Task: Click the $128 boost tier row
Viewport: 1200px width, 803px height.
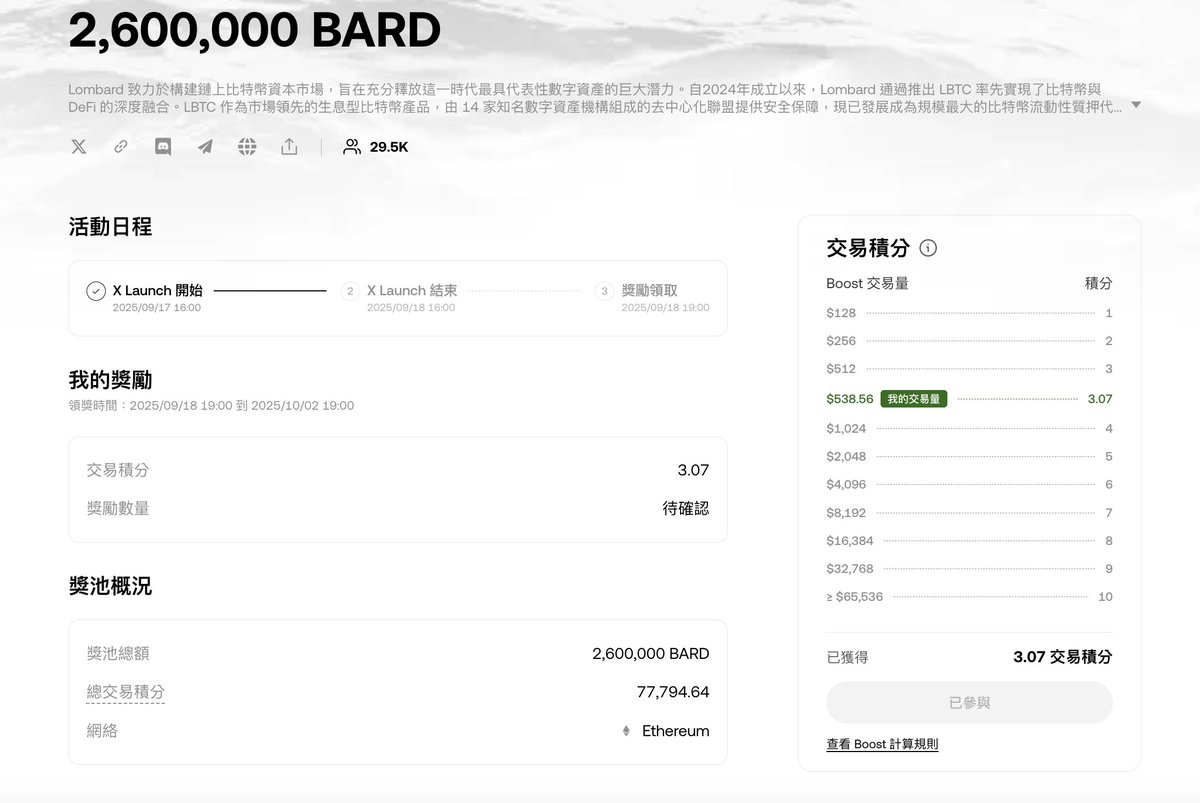Action: point(969,313)
